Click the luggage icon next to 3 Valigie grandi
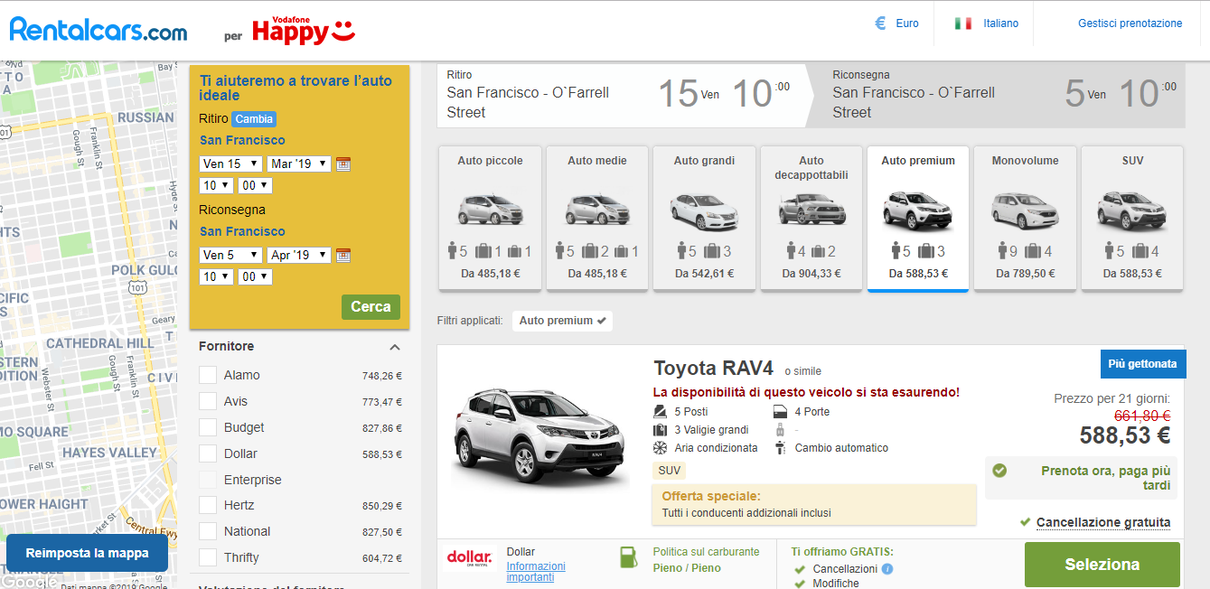Viewport: 1210px width, 589px height. click(x=660, y=430)
